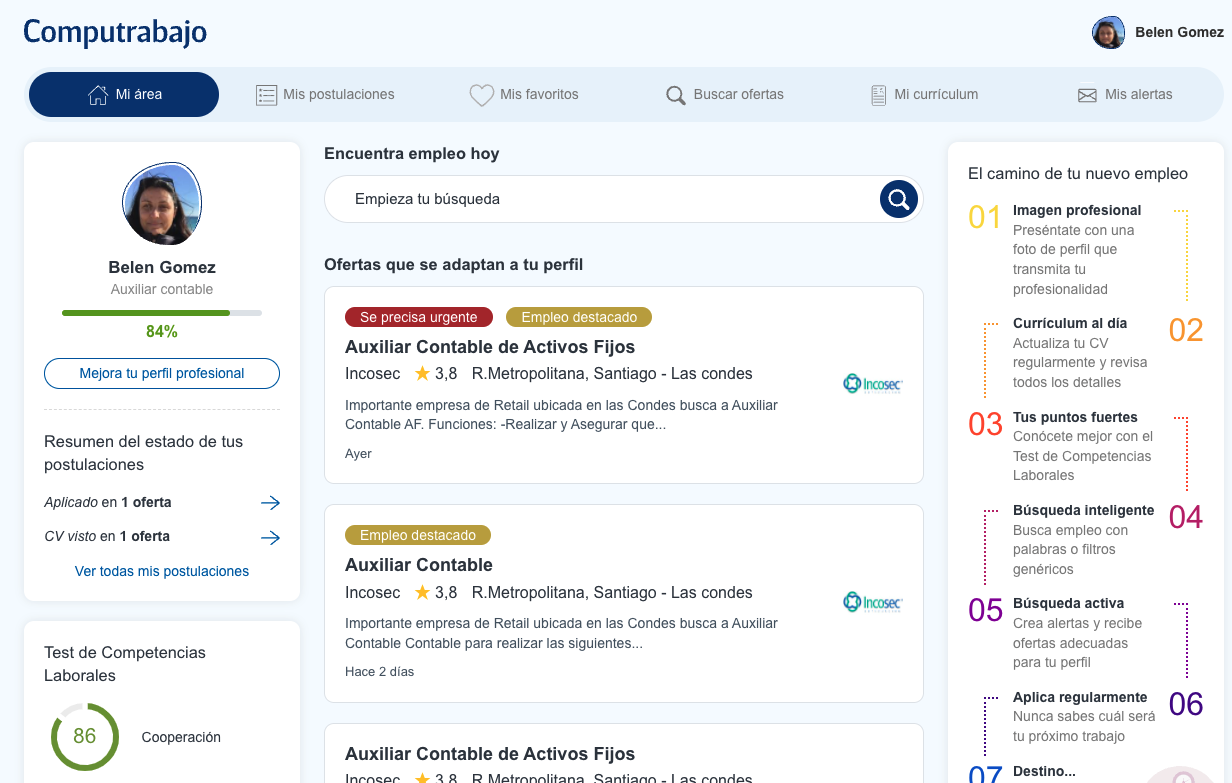Click the Incosec logo in the first offer
This screenshot has height=783, width=1232.
tap(872, 383)
